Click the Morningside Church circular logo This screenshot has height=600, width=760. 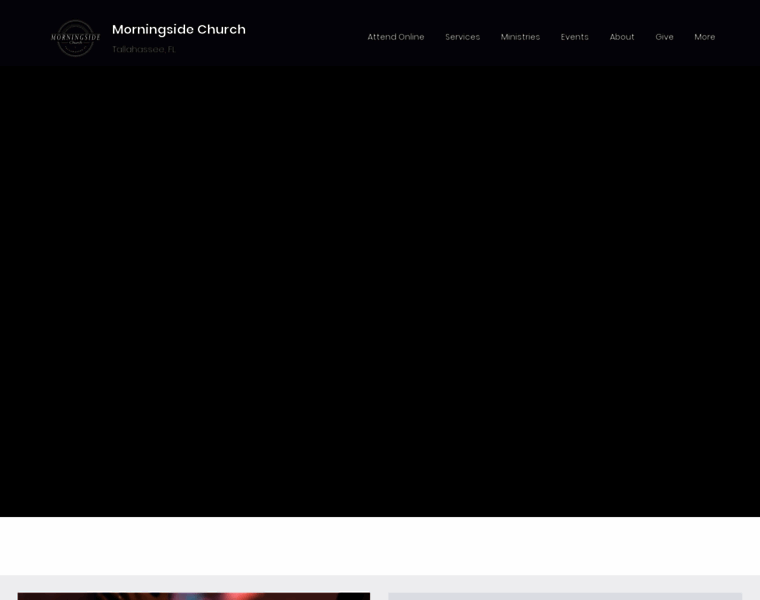(76, 38)
